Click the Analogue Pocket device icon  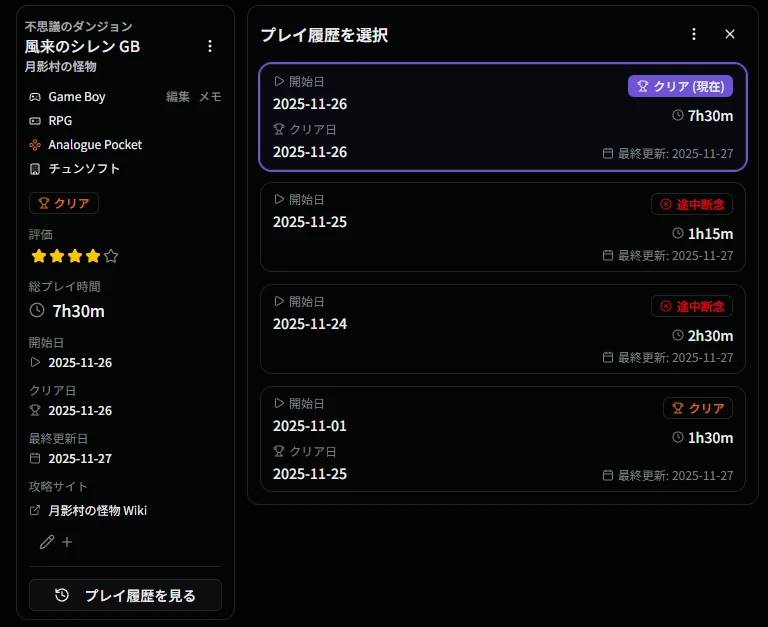coord(35,145)
